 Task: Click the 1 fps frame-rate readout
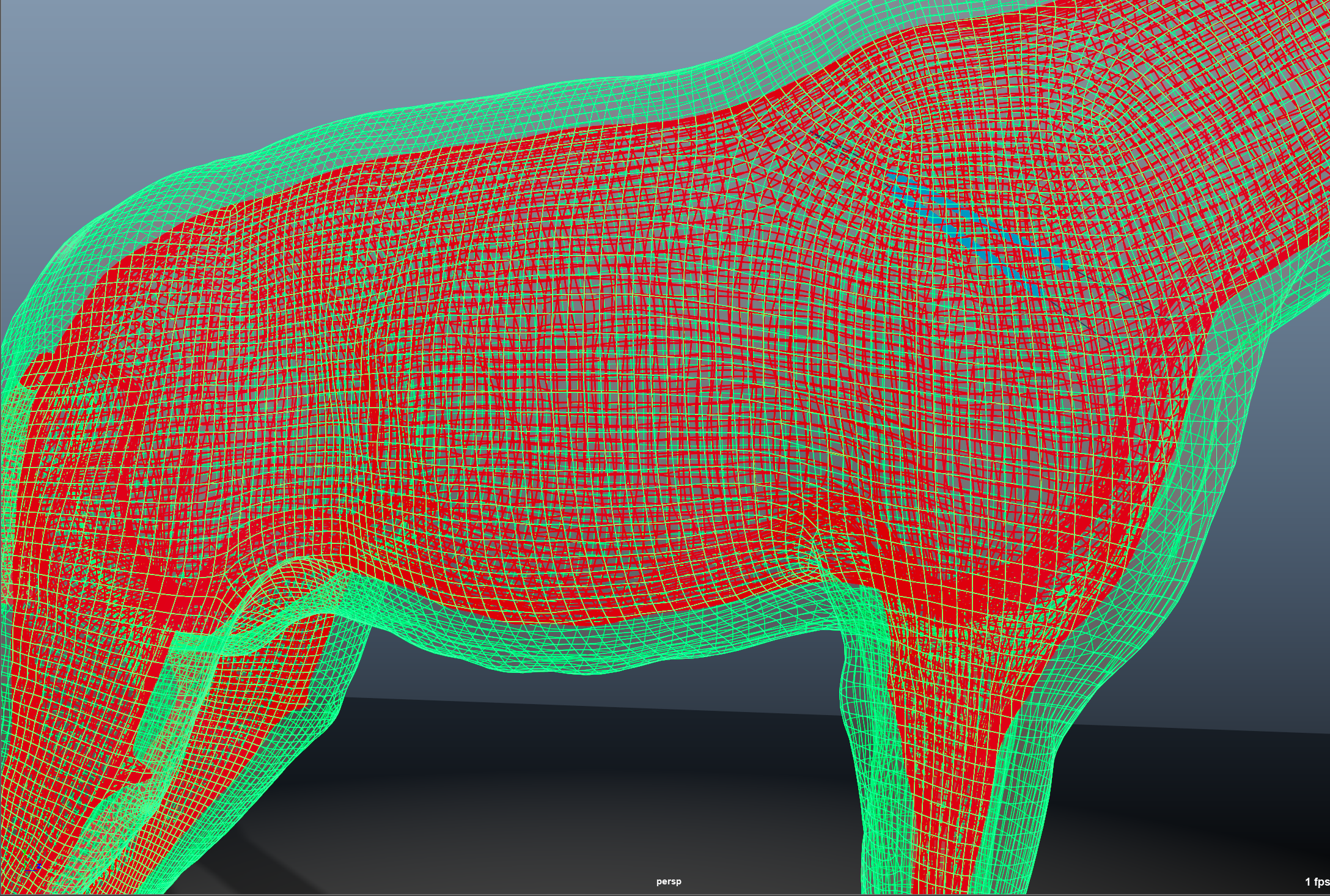(x=1317, y=881)
